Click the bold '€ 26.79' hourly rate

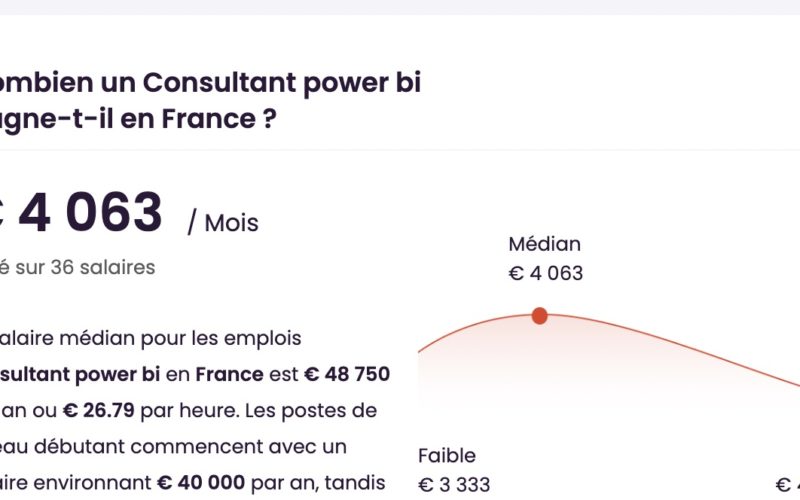pyautogui.click(x=98, y=410)
